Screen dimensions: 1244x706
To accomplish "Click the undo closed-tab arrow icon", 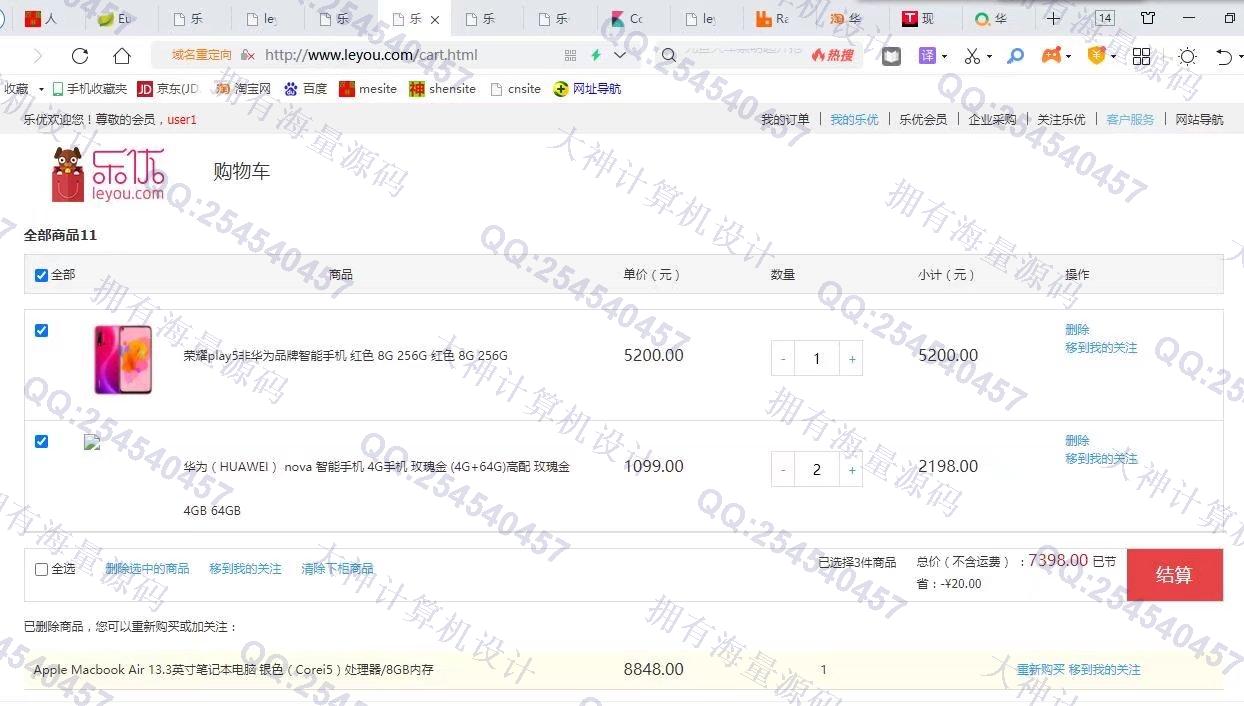I will point(1223,56).
